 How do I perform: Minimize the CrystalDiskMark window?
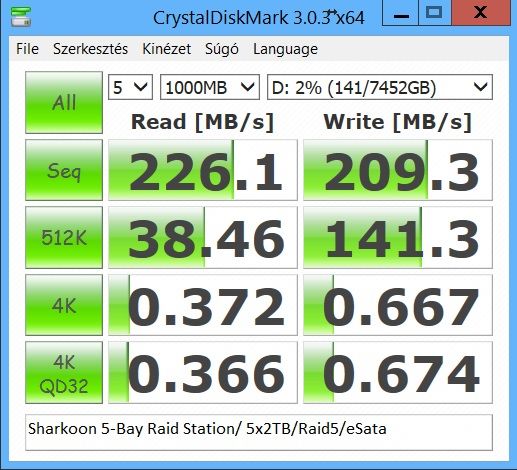400,13
